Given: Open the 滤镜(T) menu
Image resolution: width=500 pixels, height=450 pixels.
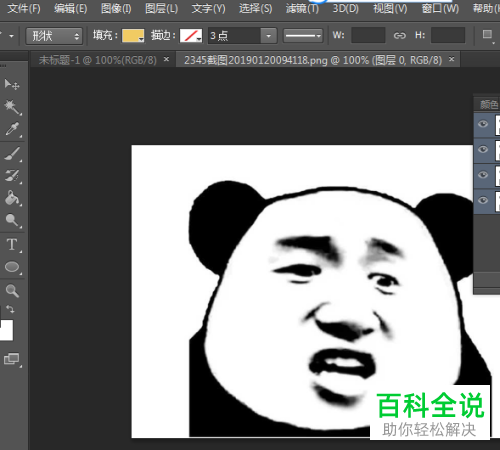Looking at the screenshot, I should [302, 8].
